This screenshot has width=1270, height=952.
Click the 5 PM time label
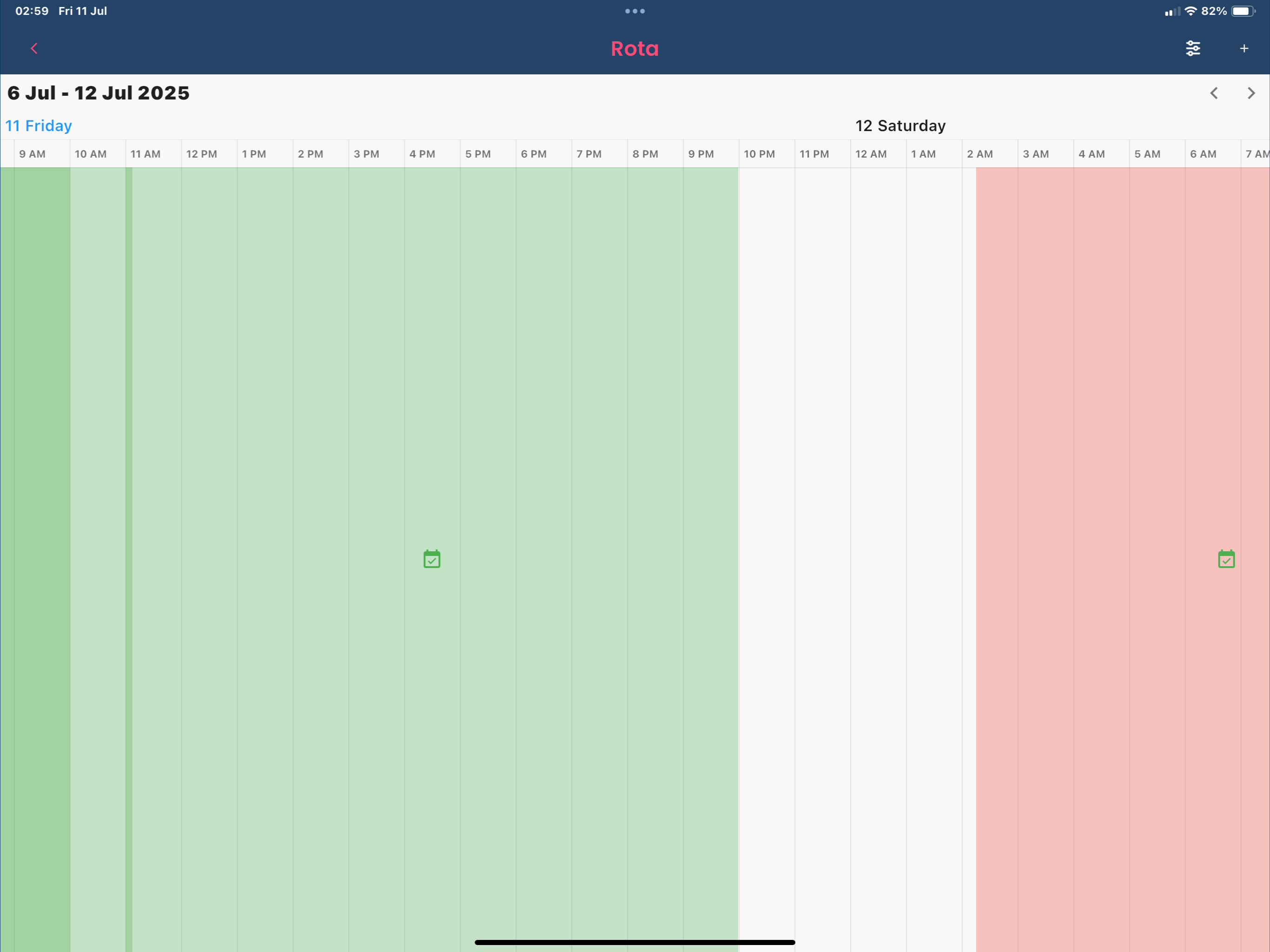[478, 154]
